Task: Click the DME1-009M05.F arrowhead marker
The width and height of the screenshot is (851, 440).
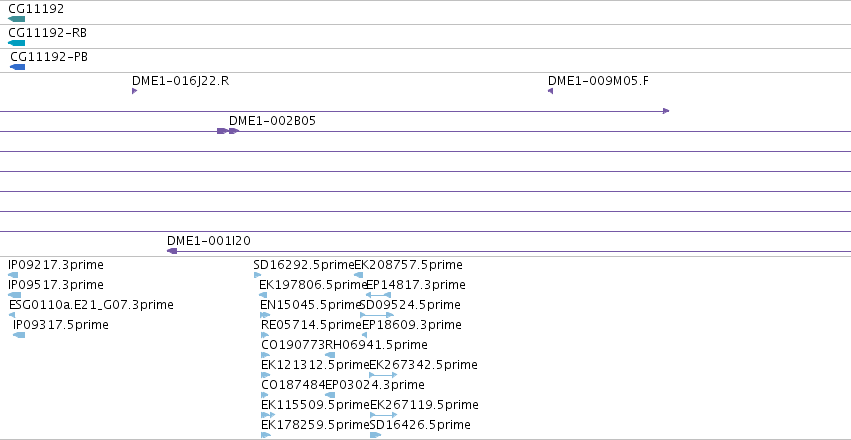Action: click(x=550, y=91)
